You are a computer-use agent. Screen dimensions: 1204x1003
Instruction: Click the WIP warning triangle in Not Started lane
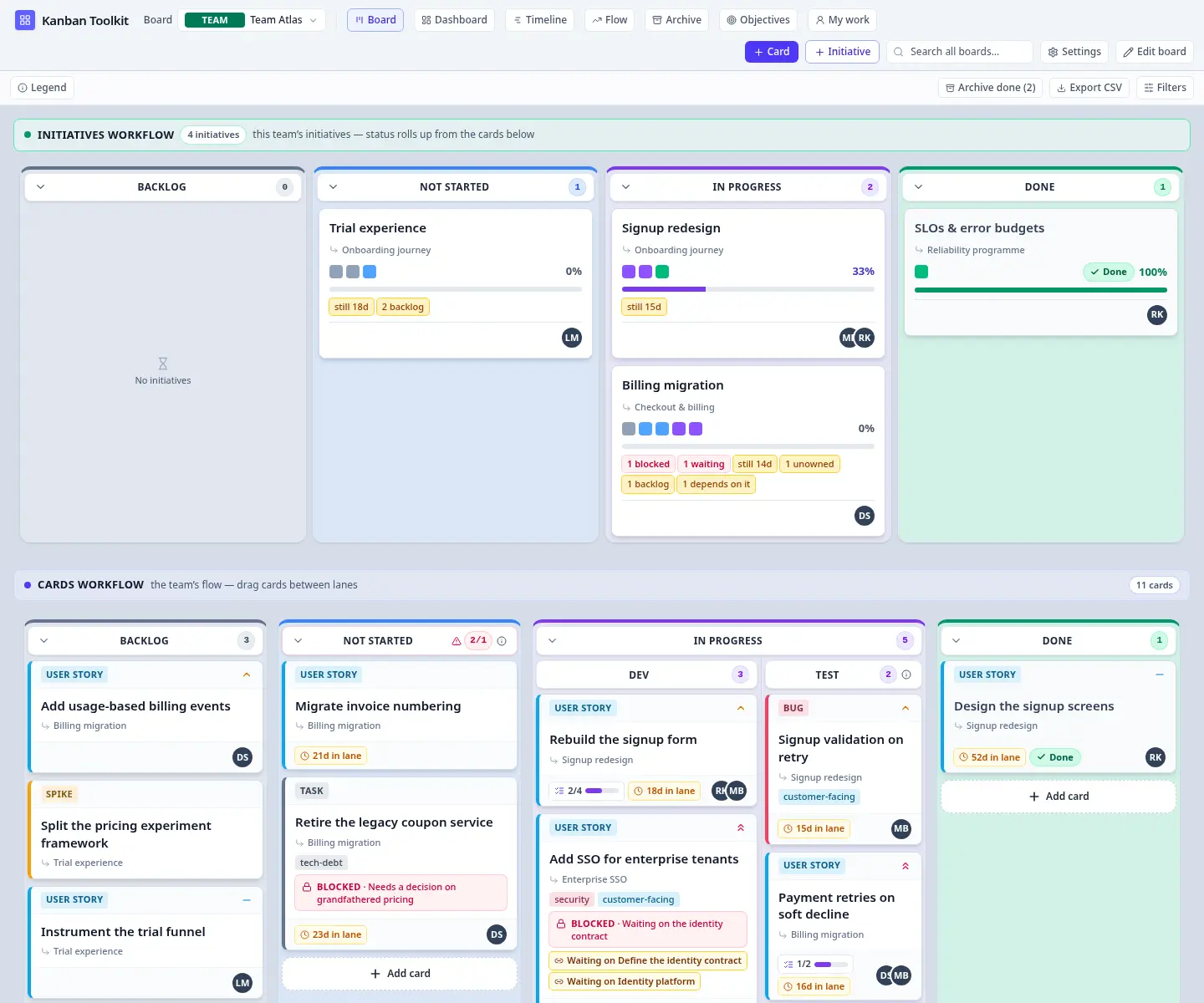tap(457, 641)
